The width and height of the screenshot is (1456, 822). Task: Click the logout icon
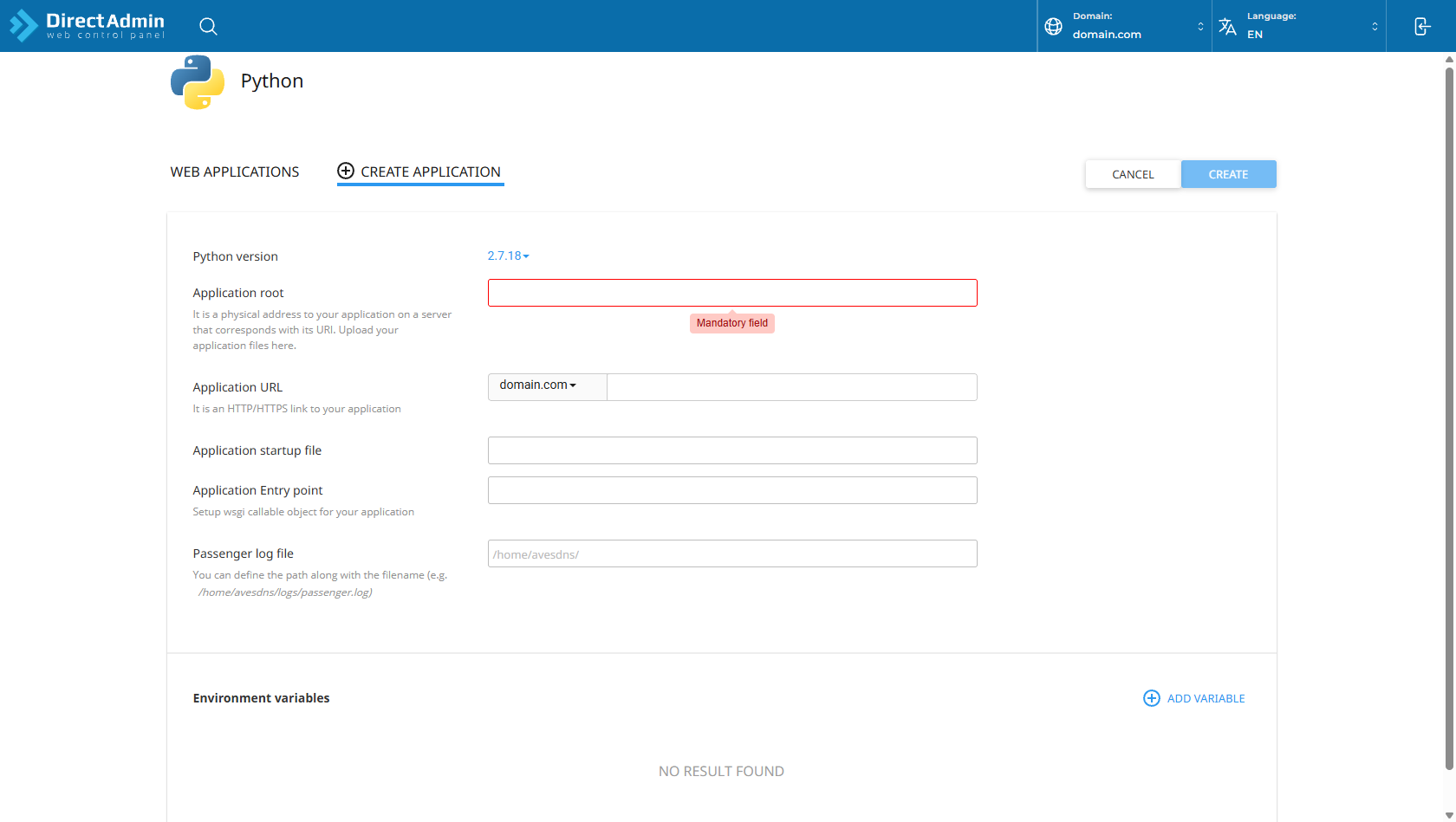pos(1421,26)
